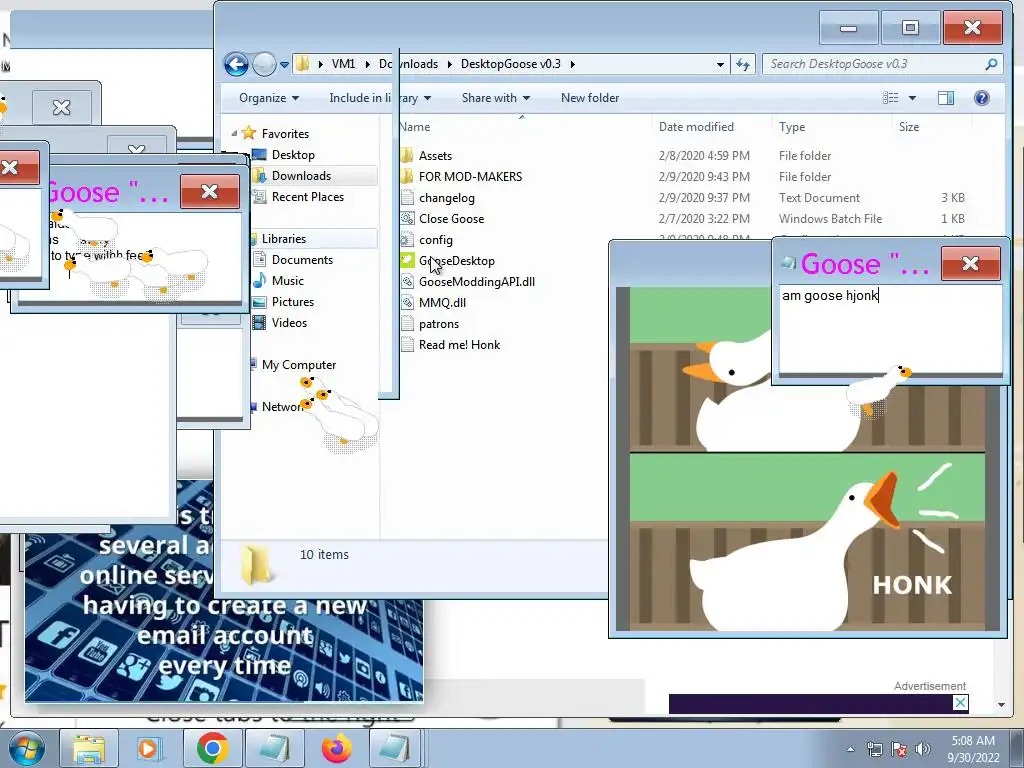Show hidden system tray icons
This screenshot has width=1024, height=768.
click(850, 749)
